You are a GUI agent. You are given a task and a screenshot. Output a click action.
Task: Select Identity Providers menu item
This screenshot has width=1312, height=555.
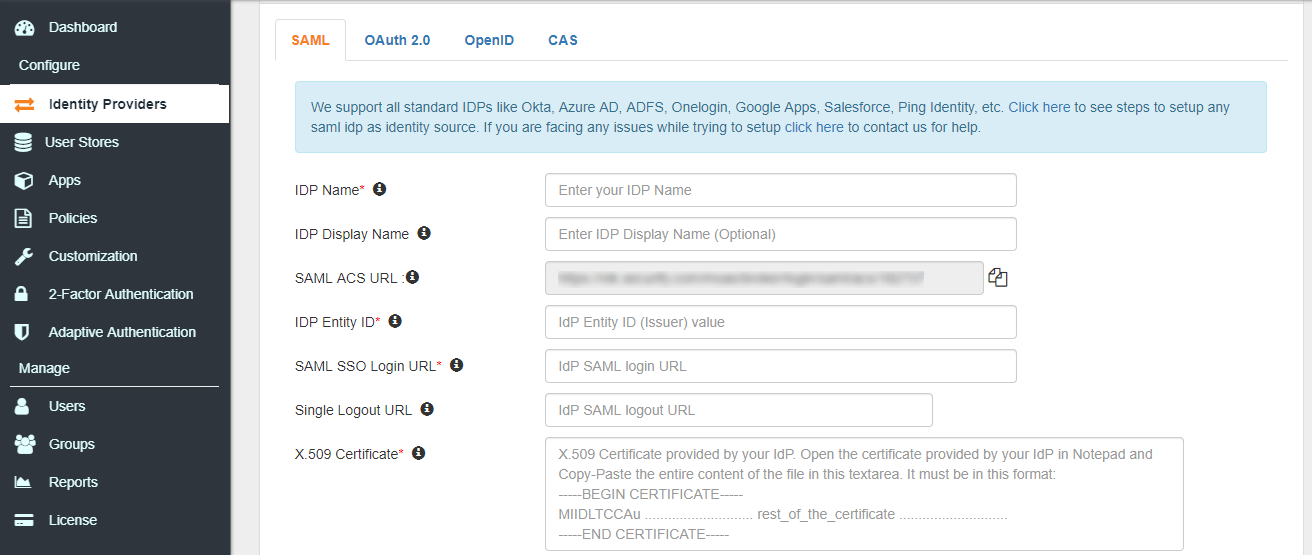pos(115,104)
